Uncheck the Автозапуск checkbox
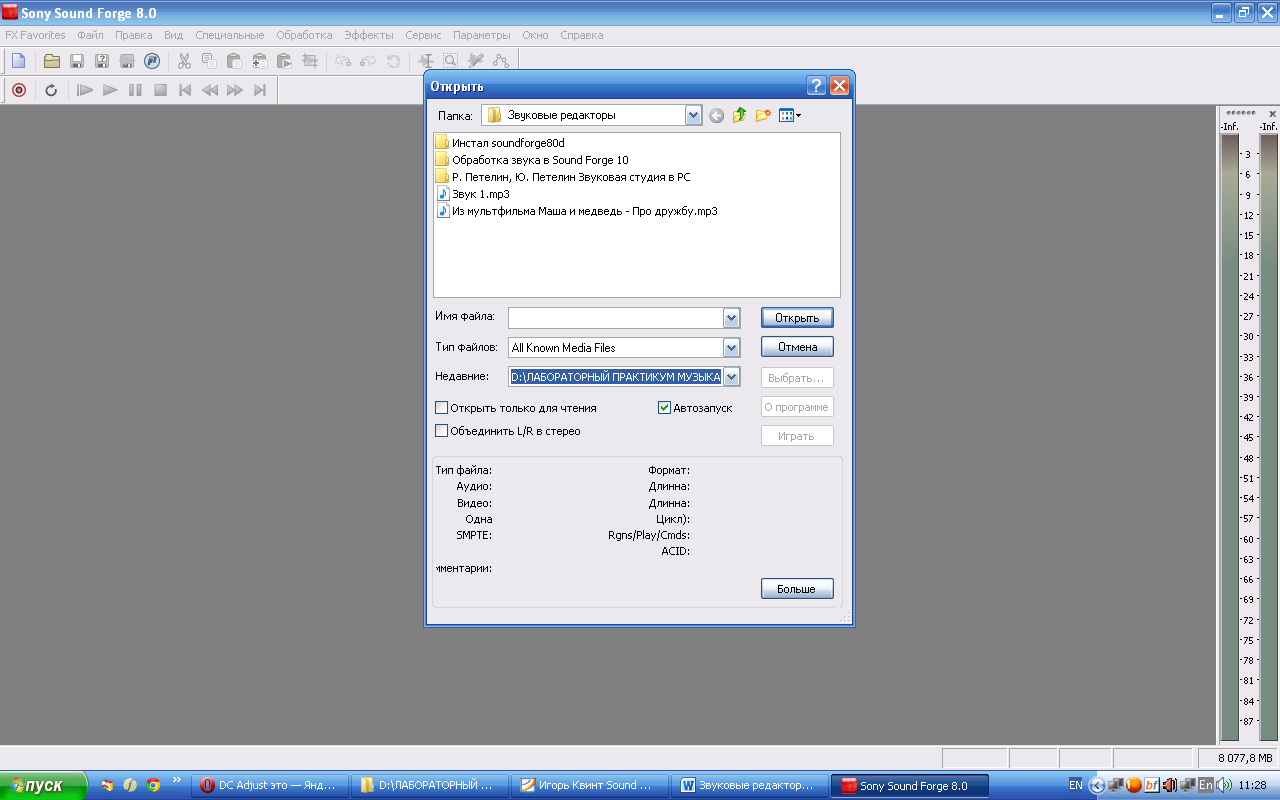 coord(664,408)
